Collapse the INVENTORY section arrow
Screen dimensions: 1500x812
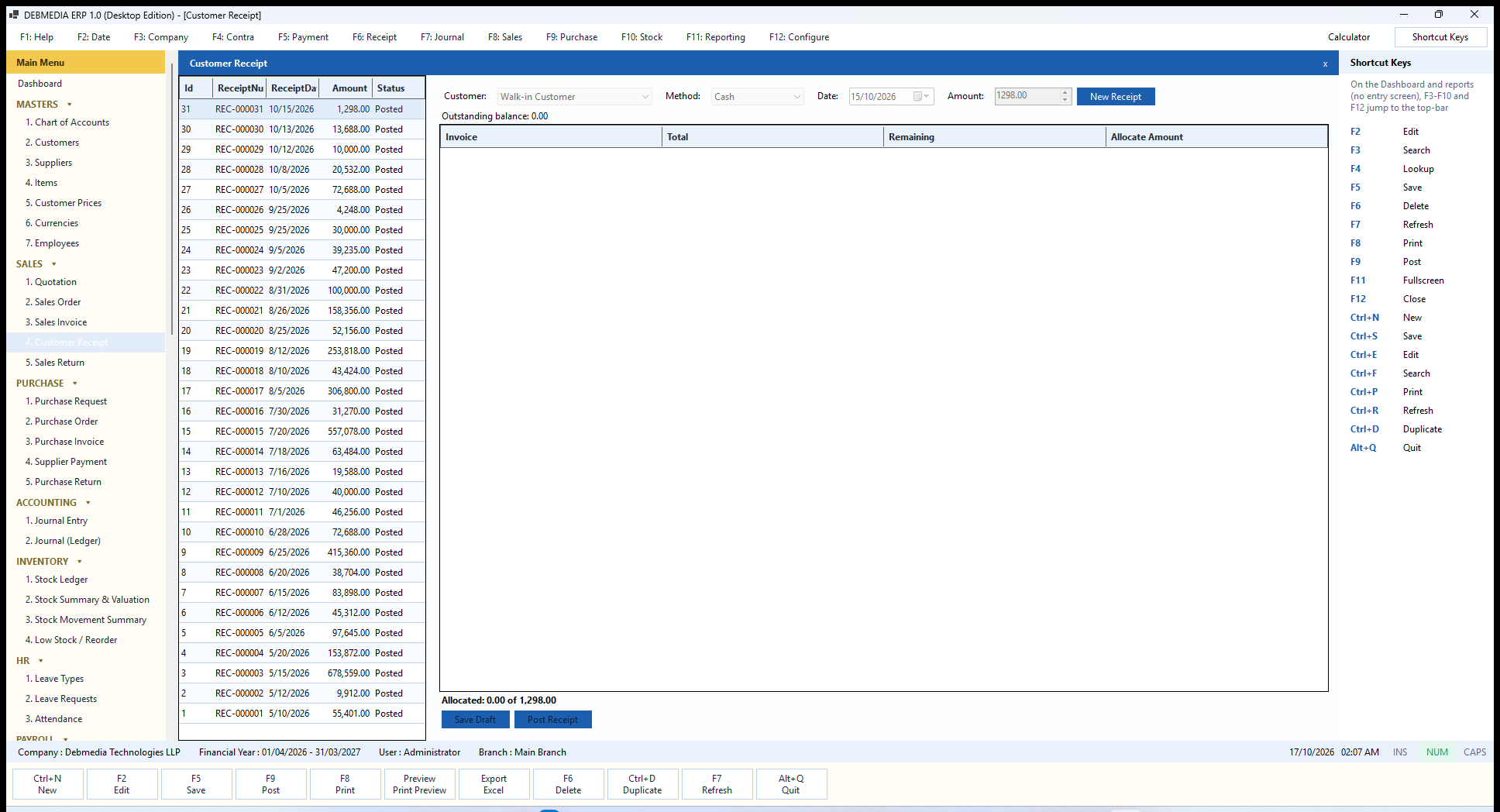coord(80,562)
